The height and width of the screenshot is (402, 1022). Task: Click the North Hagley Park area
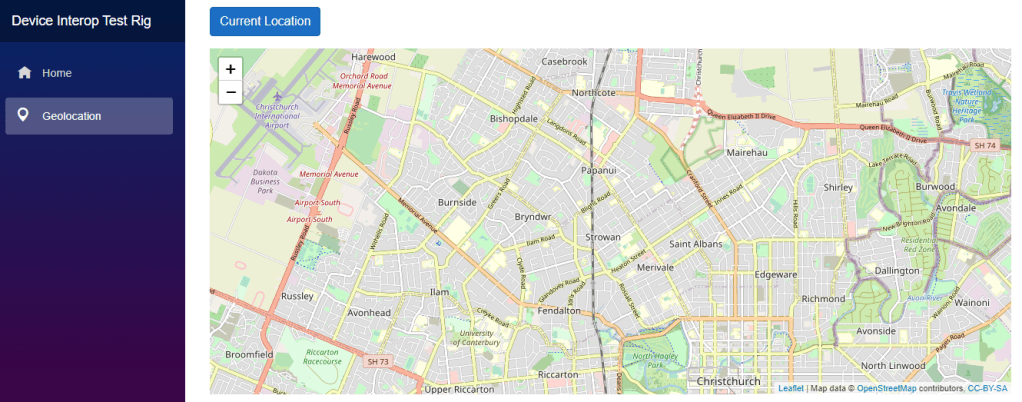[x=655, y=359]
